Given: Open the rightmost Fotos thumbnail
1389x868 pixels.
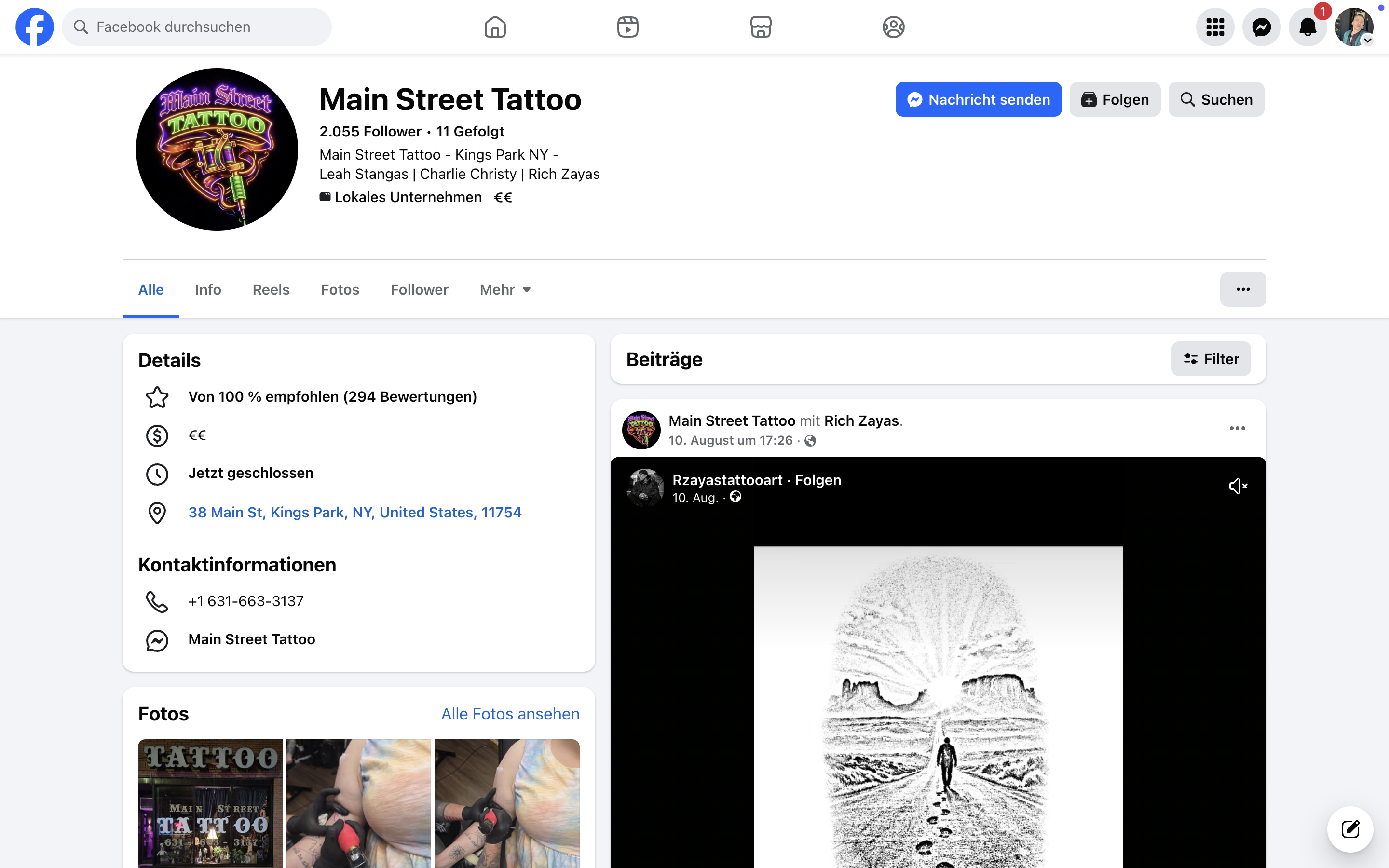Looking at the screenshot, I should tap(507, 803).
